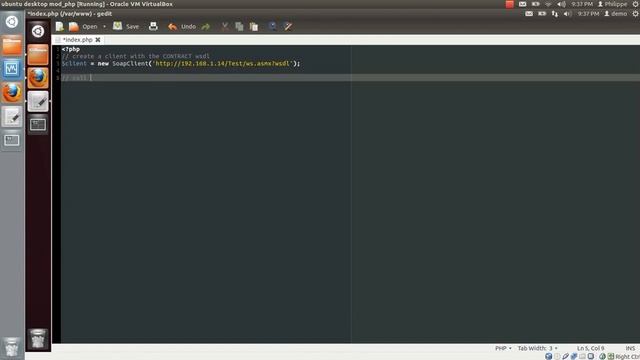The height and width of the screenshot is (360, 640).
Task: Click the VirtualBox shared folders icon
Action: (582, 356)
